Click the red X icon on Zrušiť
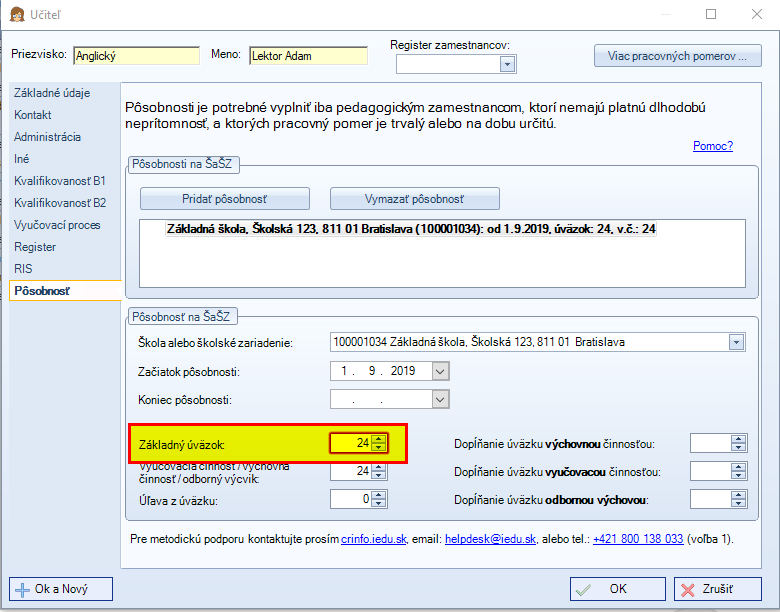Screen dimensions: 780x612 pyautogui.click(x=687, y=590)
